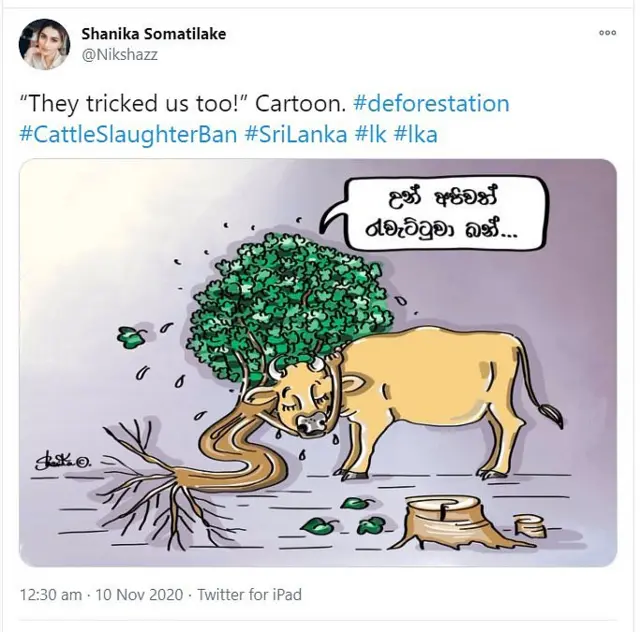Click the 12:30 am timestamp
This screenshot has height=632, width=640.
coord(52,594)
